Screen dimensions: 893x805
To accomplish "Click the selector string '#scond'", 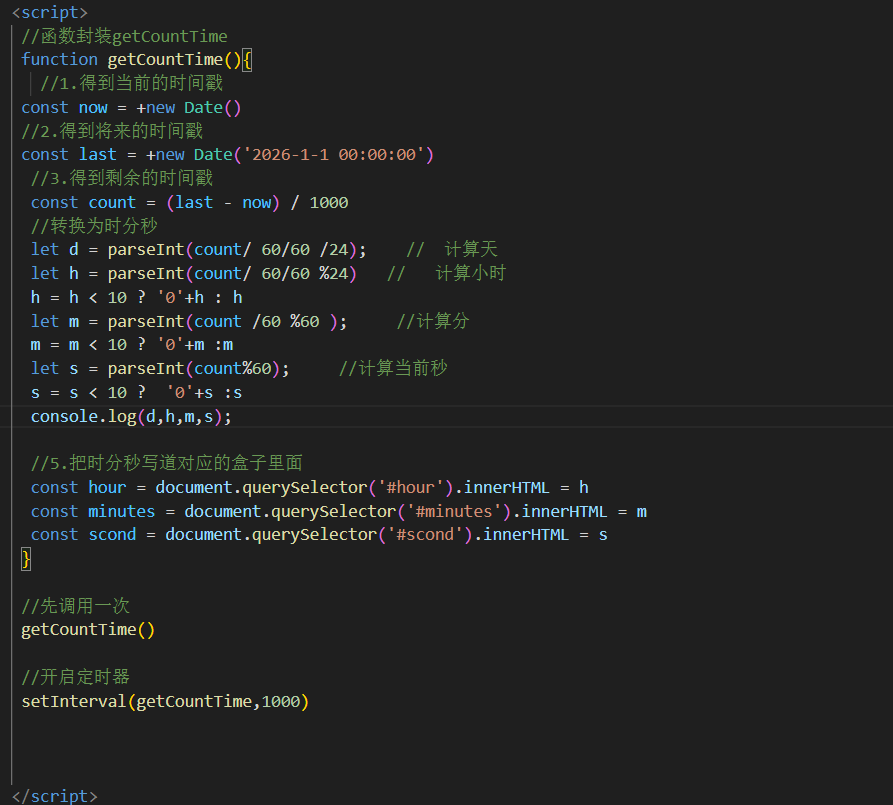I will pos(425,535).
